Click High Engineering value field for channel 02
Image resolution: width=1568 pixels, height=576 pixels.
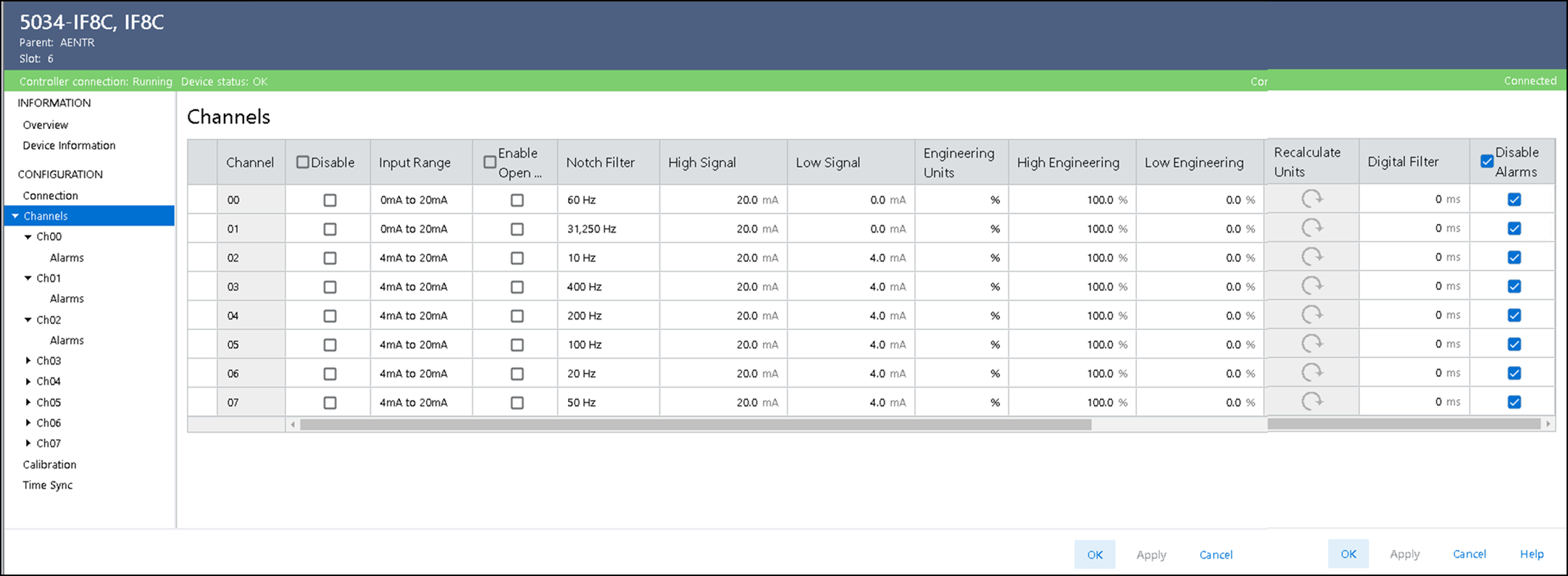[x=1071, y=258]
